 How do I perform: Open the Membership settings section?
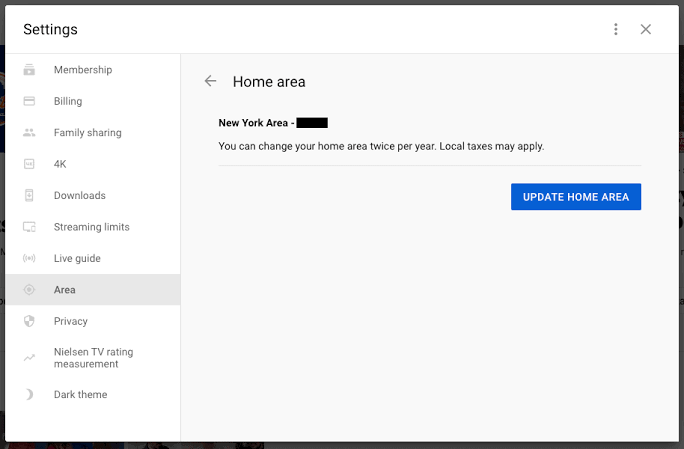point(93,70)
